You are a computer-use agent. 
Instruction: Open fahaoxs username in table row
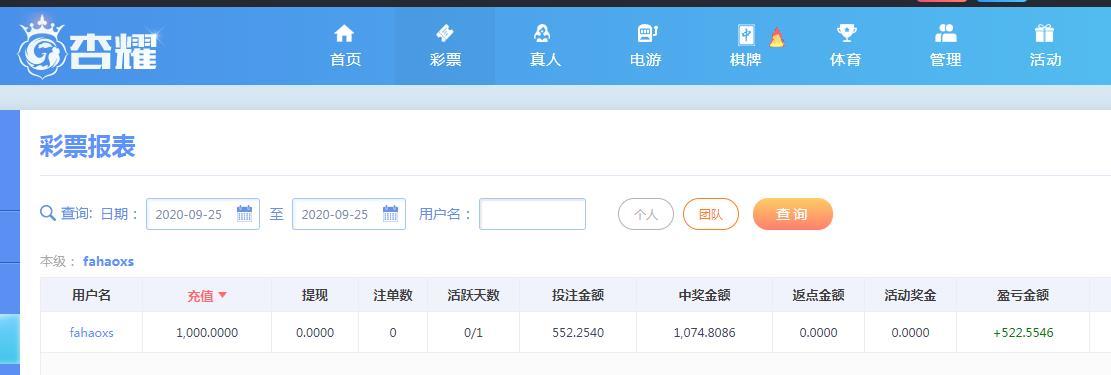pyautogui.click(x=91, y=332)
